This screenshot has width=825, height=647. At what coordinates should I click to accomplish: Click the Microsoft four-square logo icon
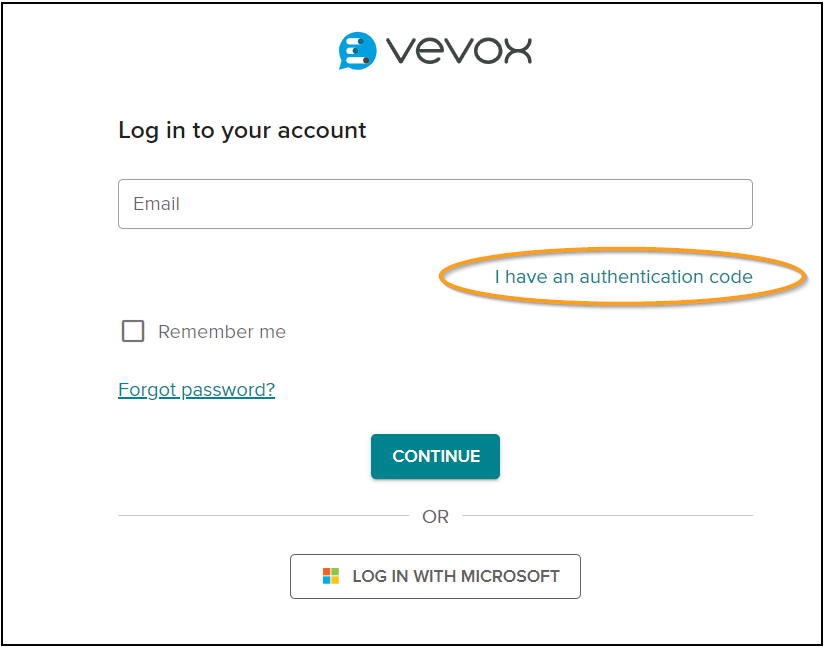[331, 576]
